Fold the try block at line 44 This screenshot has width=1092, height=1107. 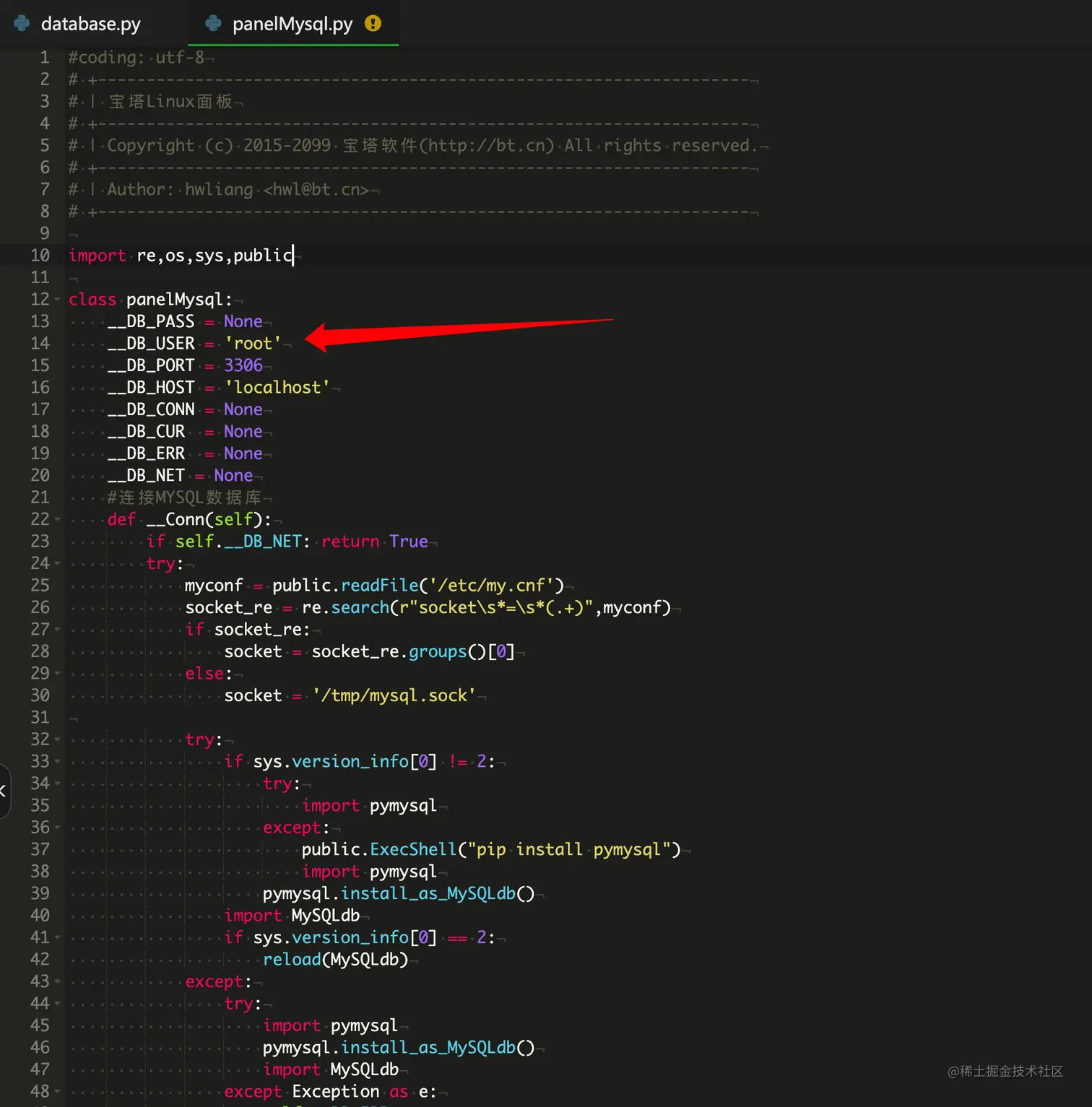coord(57,1004)
